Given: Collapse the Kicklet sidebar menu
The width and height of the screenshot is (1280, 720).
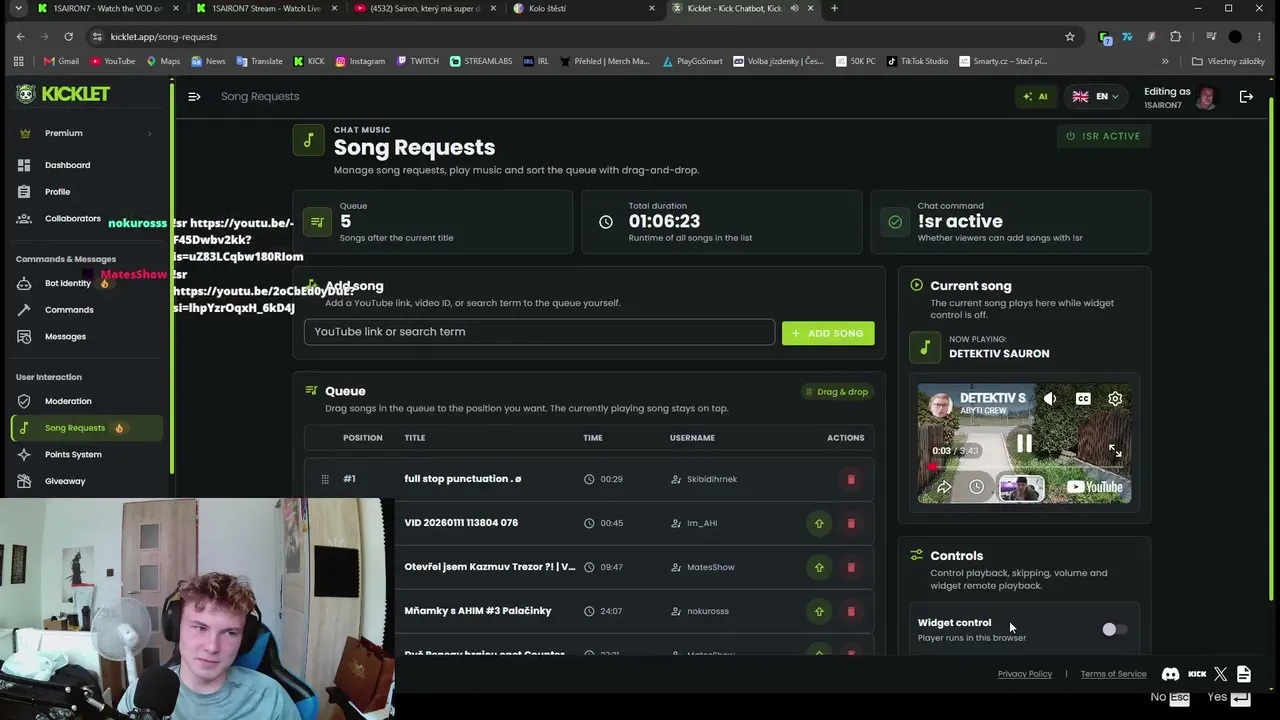Looking at the screenshot, I should pyautogui.click(x=194, y=97).
